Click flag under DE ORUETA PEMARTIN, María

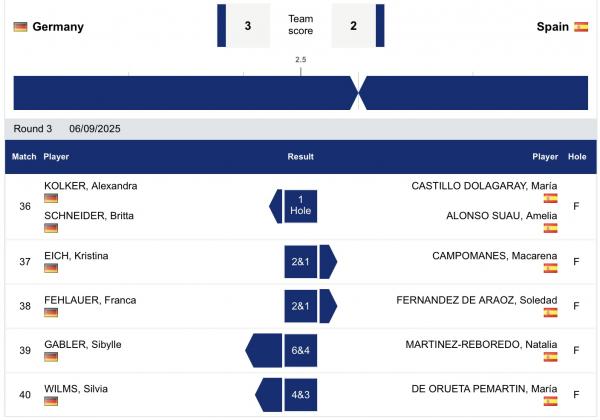tap(550, 401)
